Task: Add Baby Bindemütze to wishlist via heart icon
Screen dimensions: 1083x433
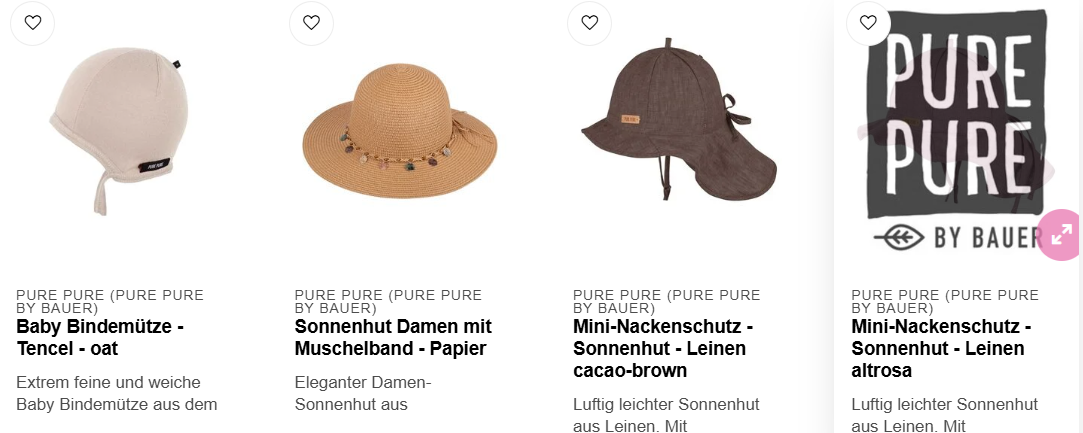Action: (x=32, y=23)
